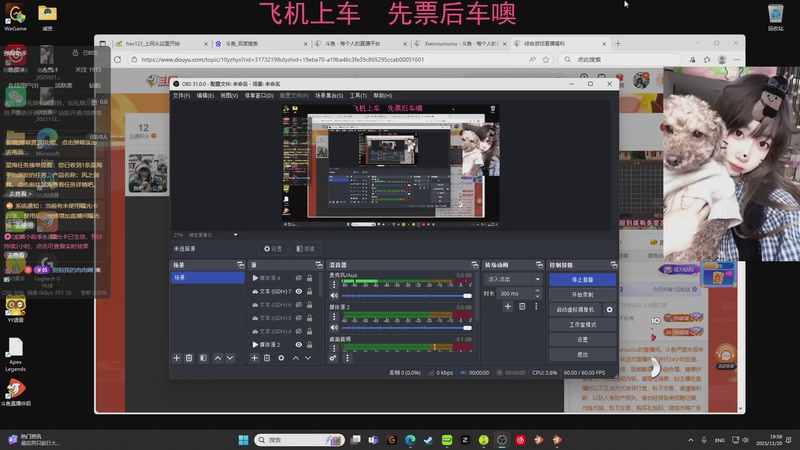This screenshot has width=800, height=450.
Task: Delete the selected scene with trash icon
Action: pos(189,358)
